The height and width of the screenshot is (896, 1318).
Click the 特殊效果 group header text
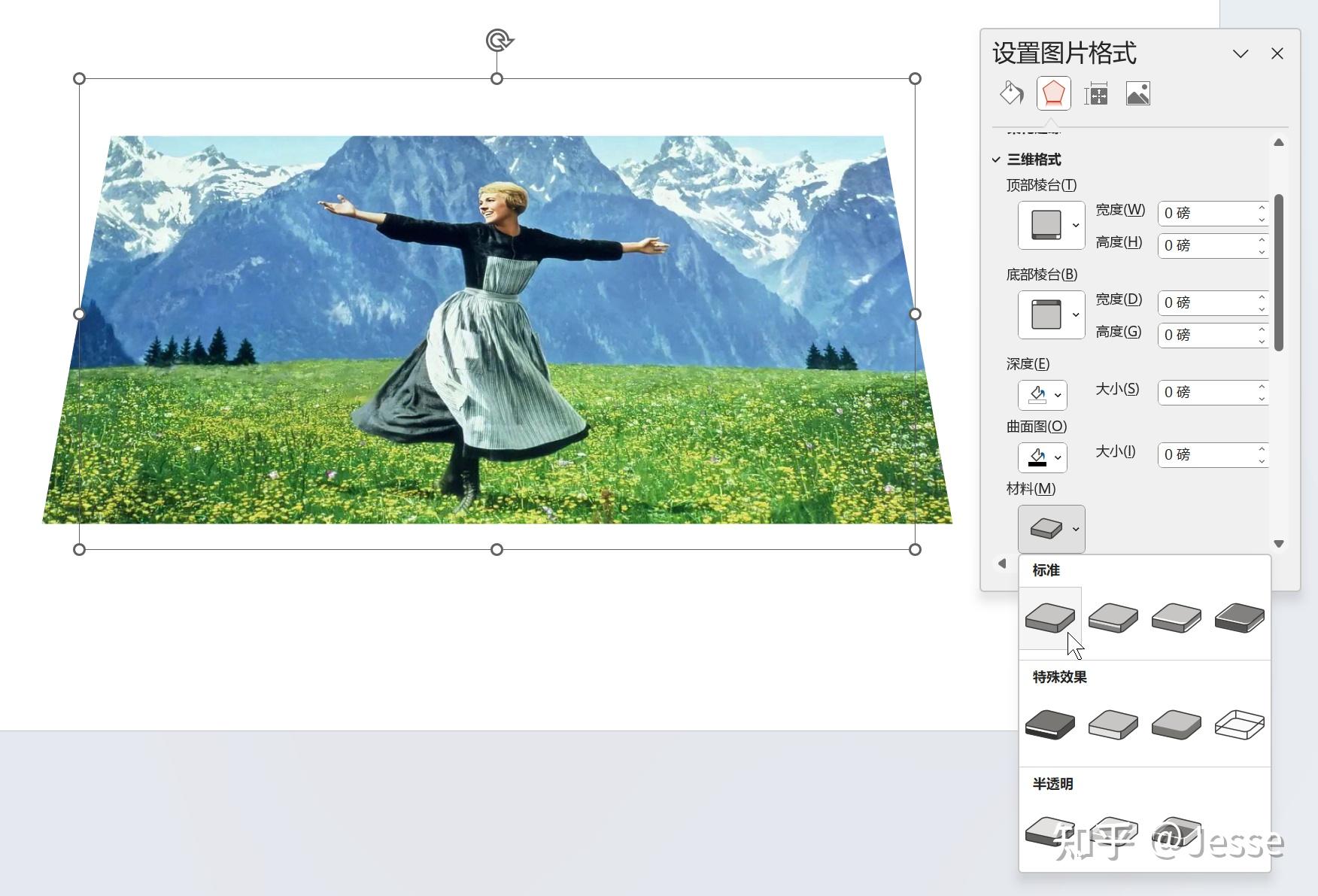pyautogui.click(x=1059, y=677)
